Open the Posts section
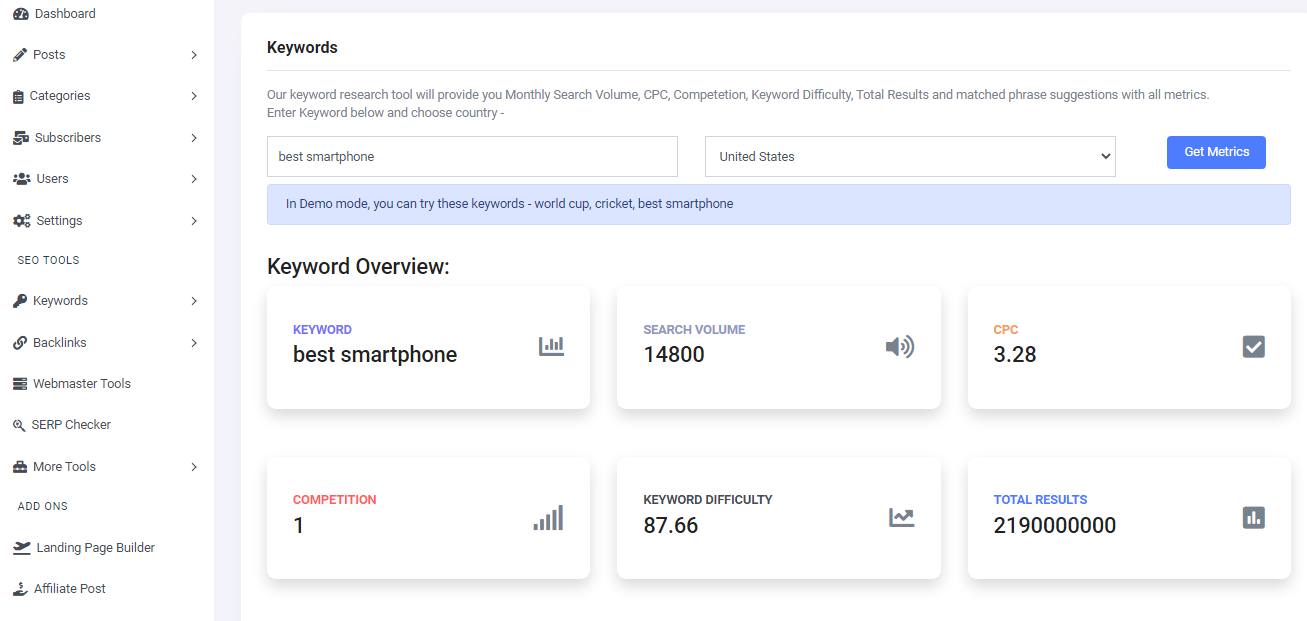The width and height of the screenshot is (1307, 621). pos(50,54)
